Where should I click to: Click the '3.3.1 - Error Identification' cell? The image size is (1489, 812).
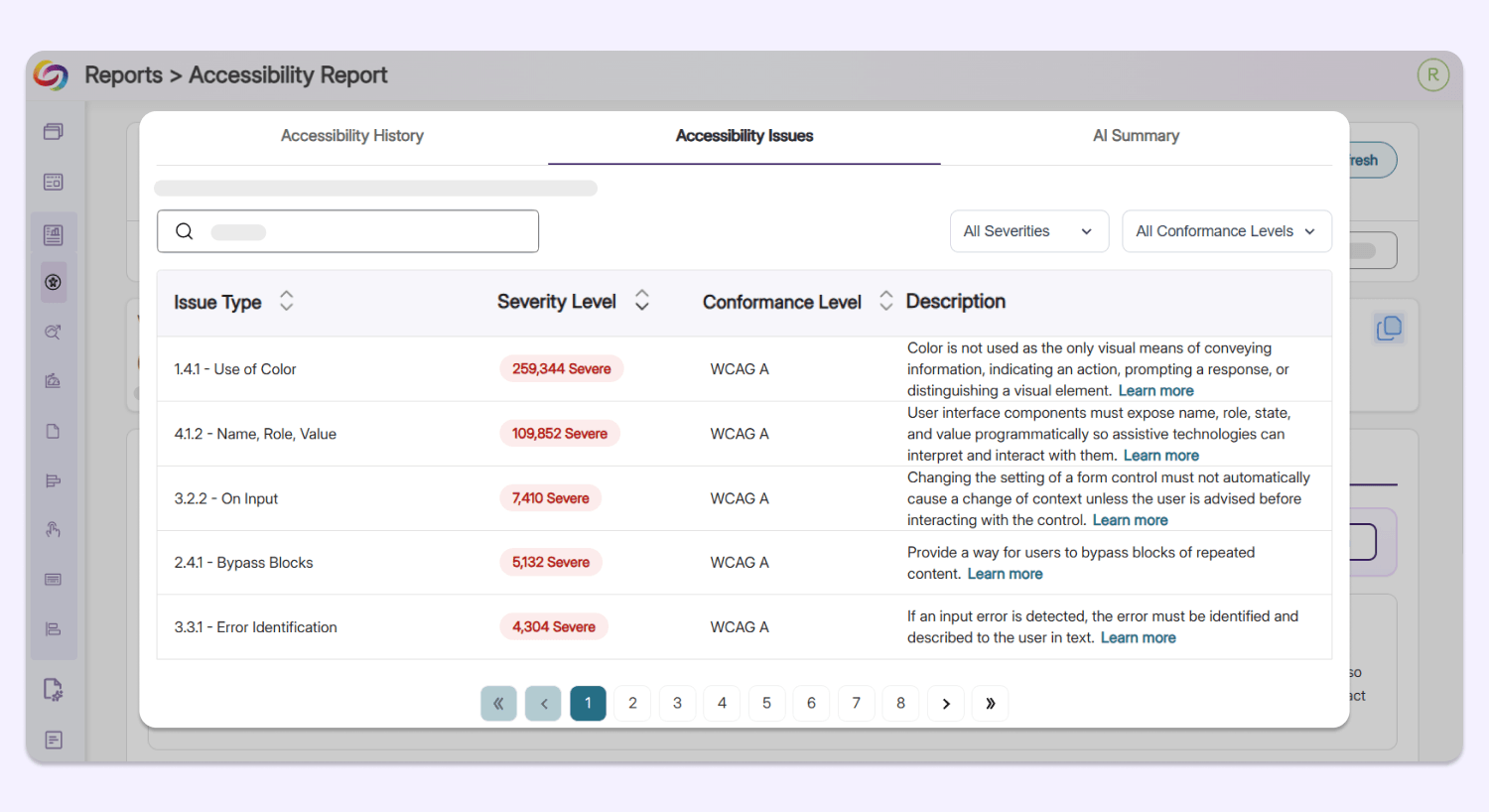point(256,627)
